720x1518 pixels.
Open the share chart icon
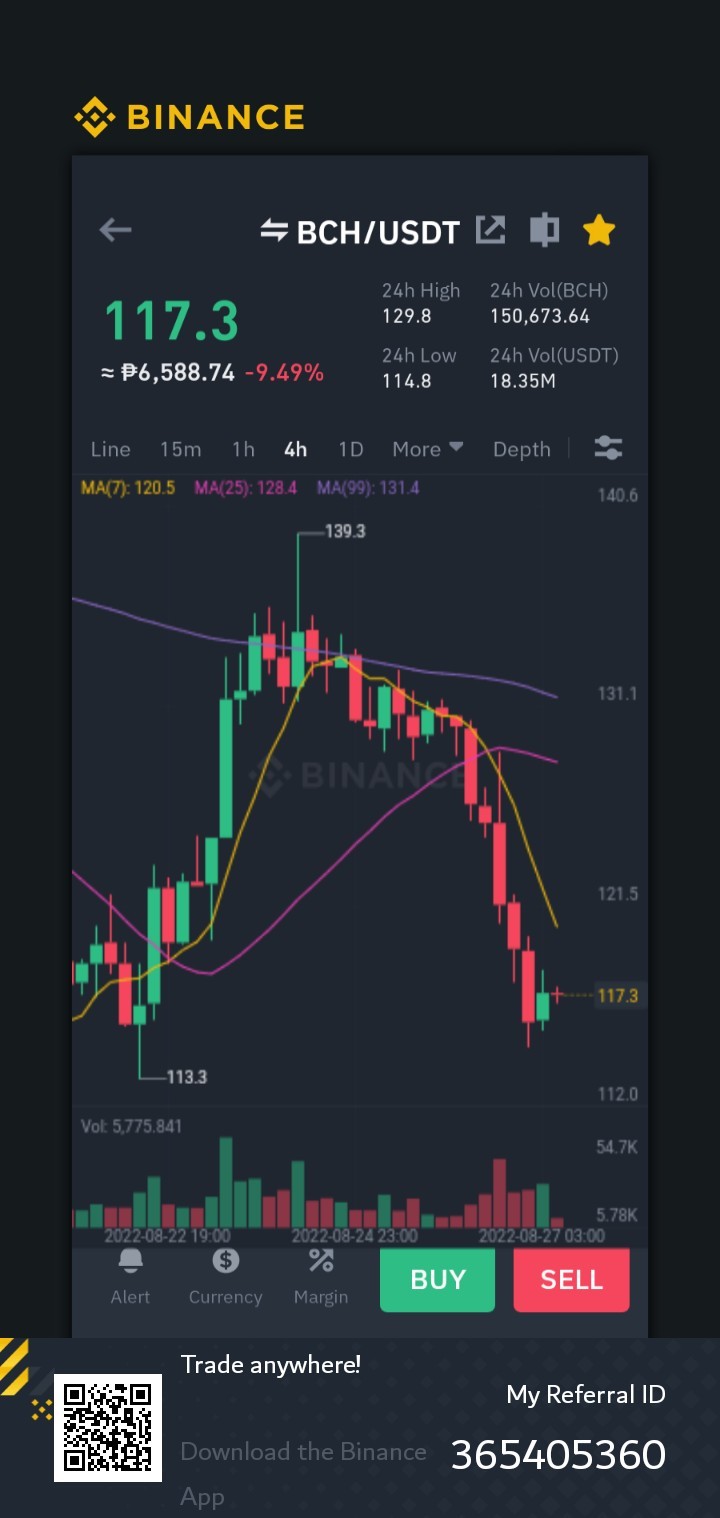tap(490, 230)
